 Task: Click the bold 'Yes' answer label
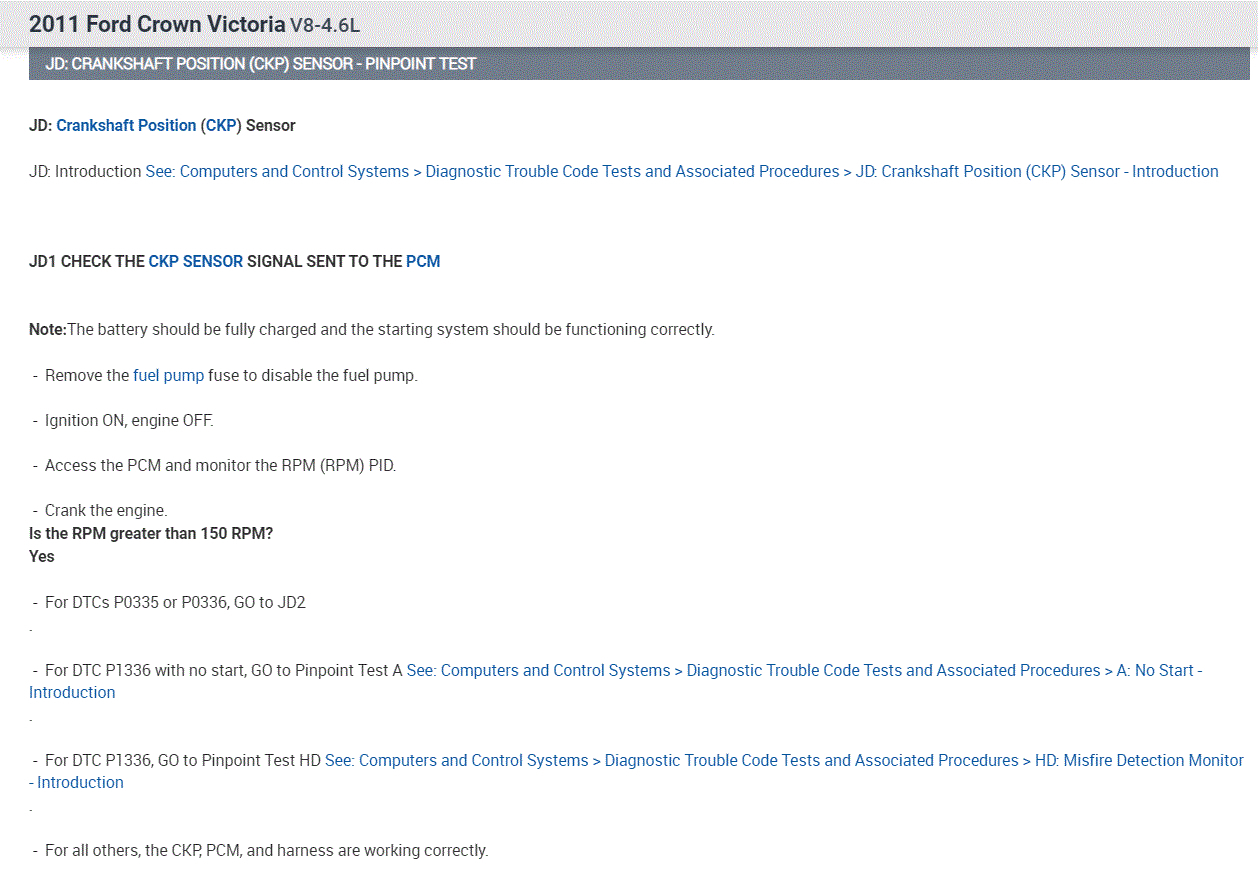click(x=42, y=557)
